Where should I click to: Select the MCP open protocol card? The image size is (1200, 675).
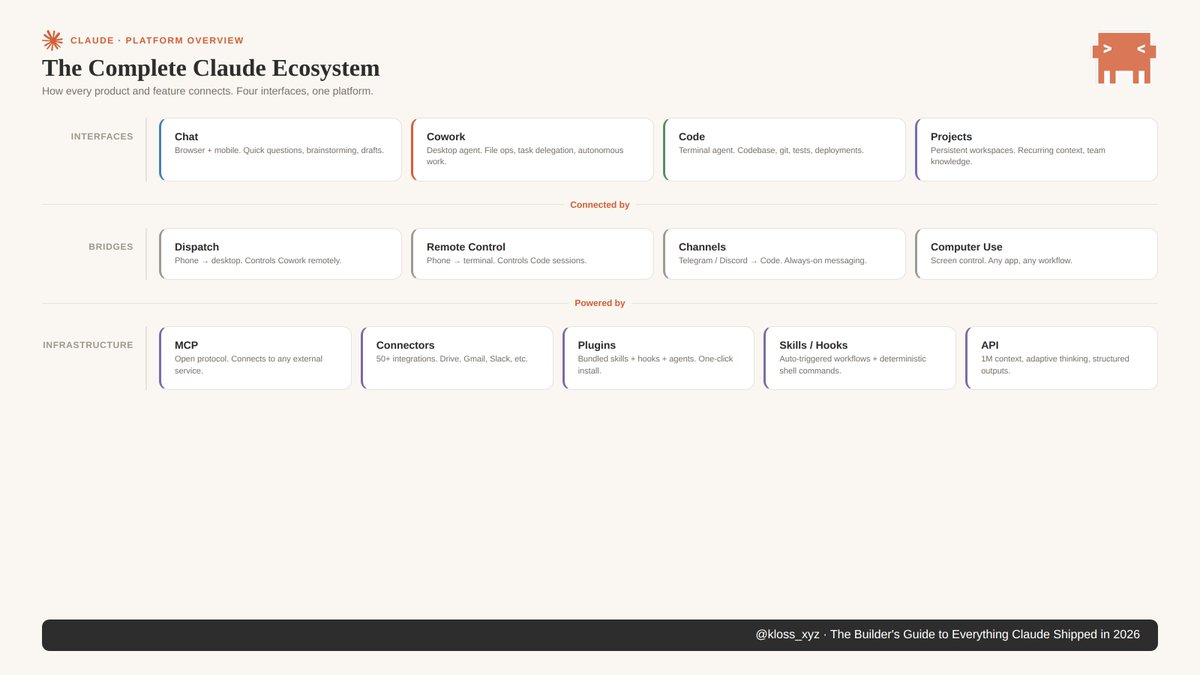coord(255,358)
